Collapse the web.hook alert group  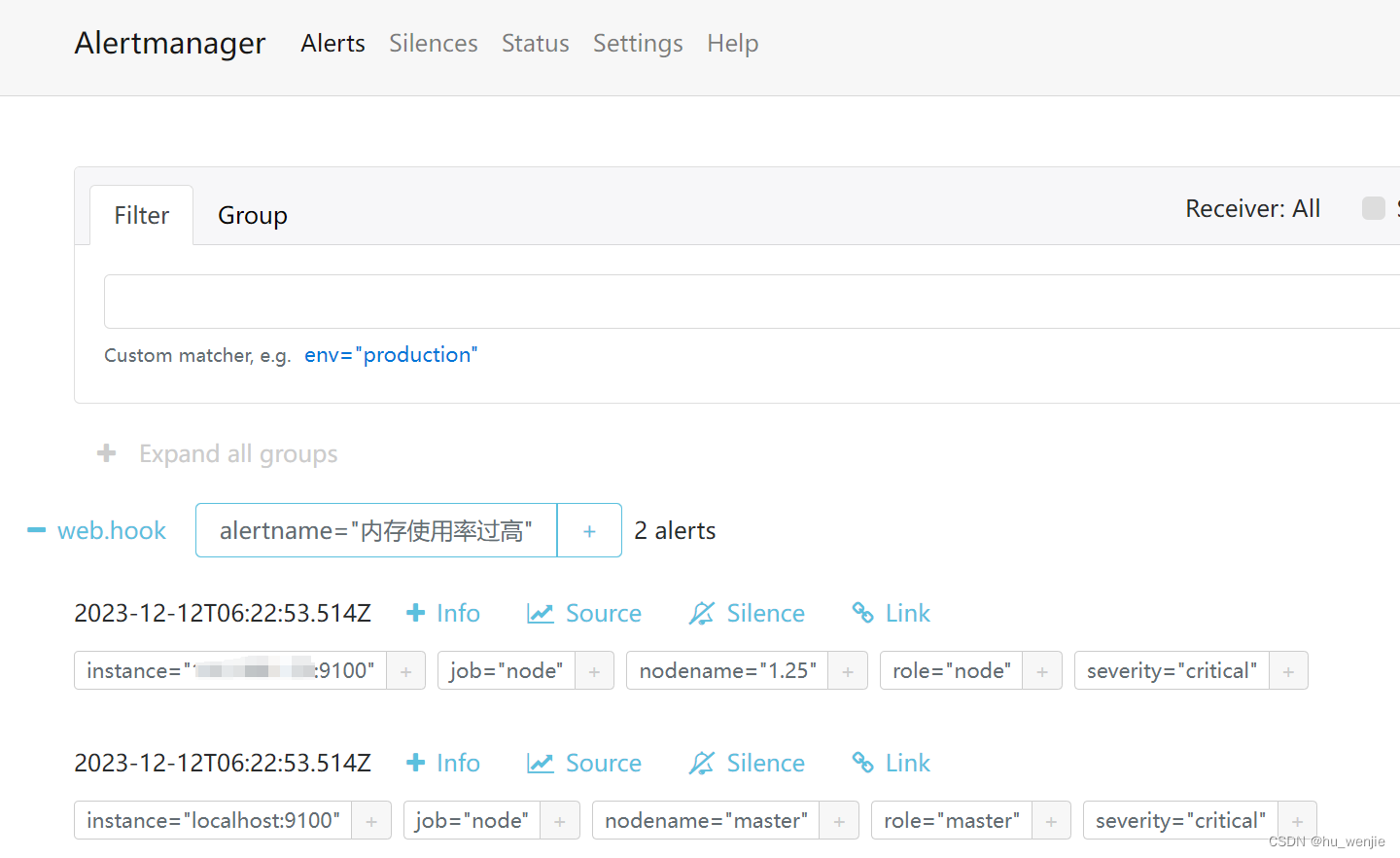point(35,530)
